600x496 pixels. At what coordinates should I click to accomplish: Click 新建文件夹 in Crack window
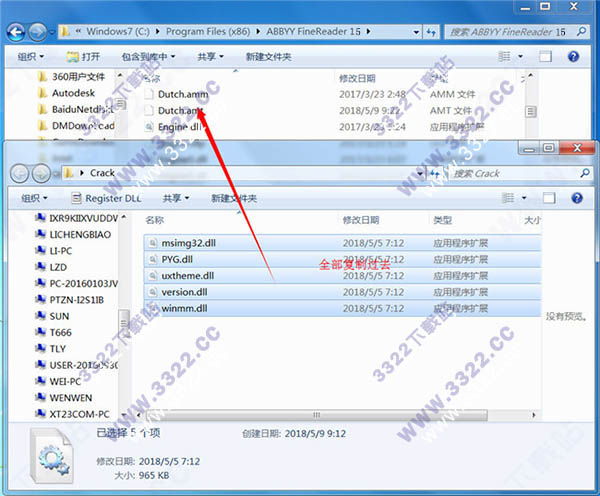[x=233, y=198]
